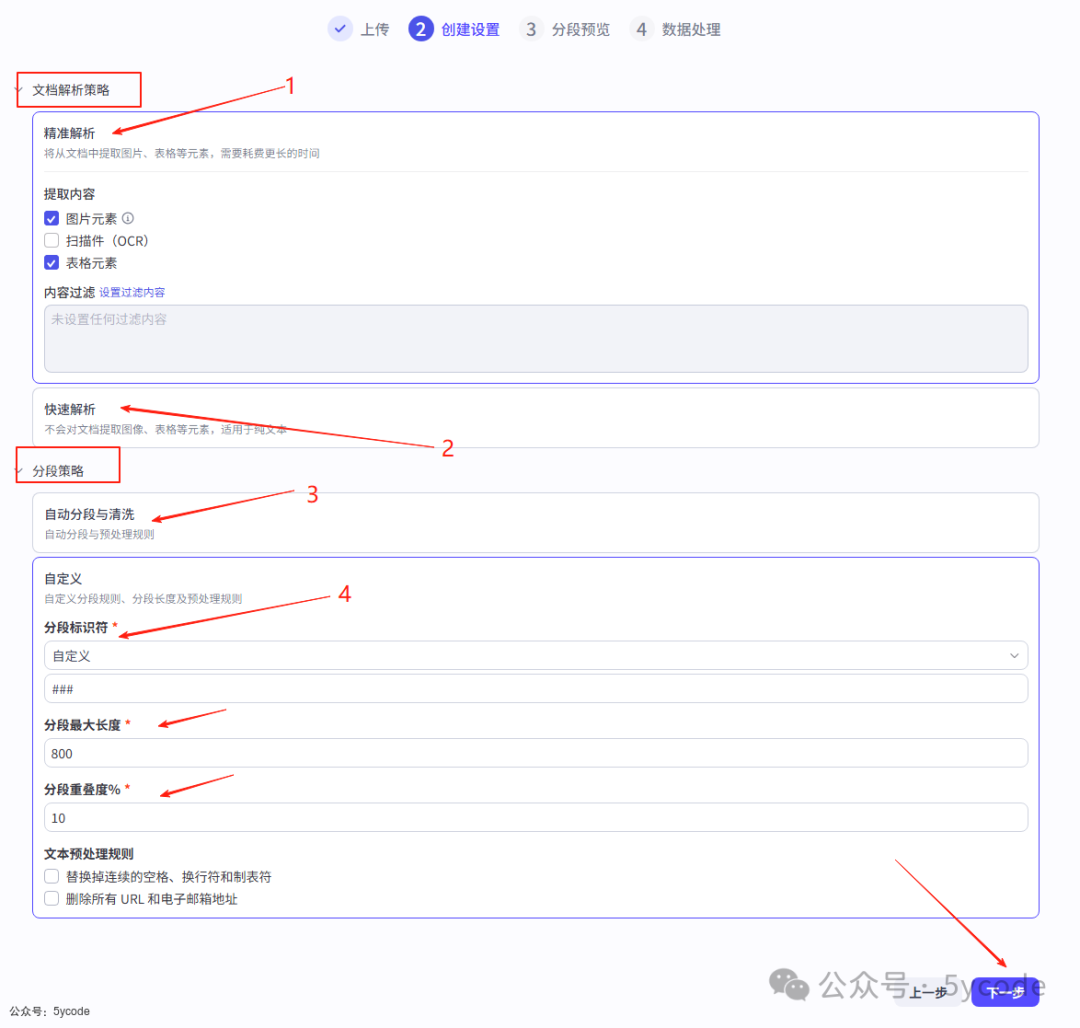Viewport: 1080px width, 1028px height.
Task: Click the 分段最大长度 field showing 800
Action: pyautogui.click(x=535, y=753)
